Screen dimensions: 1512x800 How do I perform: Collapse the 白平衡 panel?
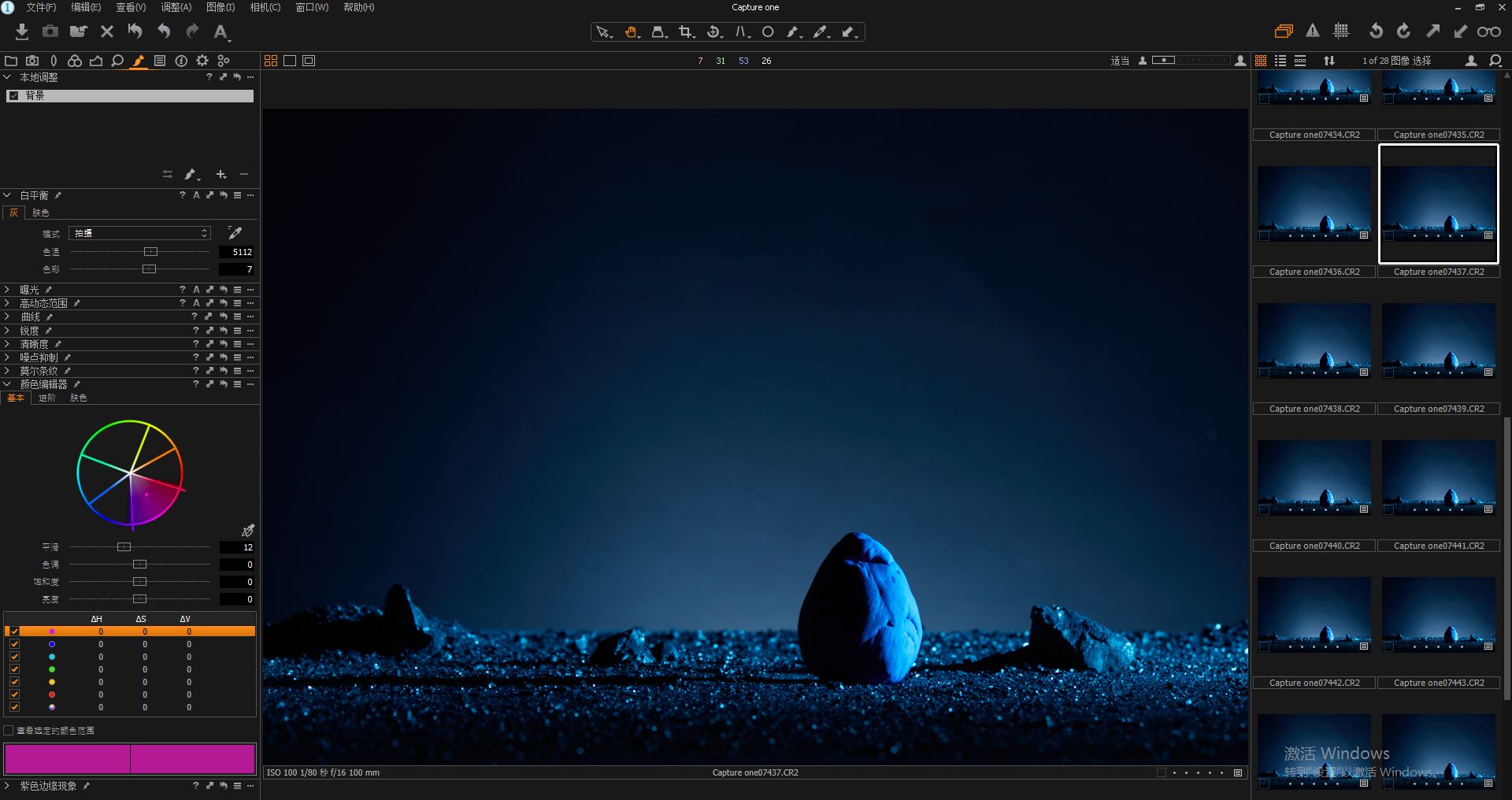pyautogui.click(x=7, y=195)
